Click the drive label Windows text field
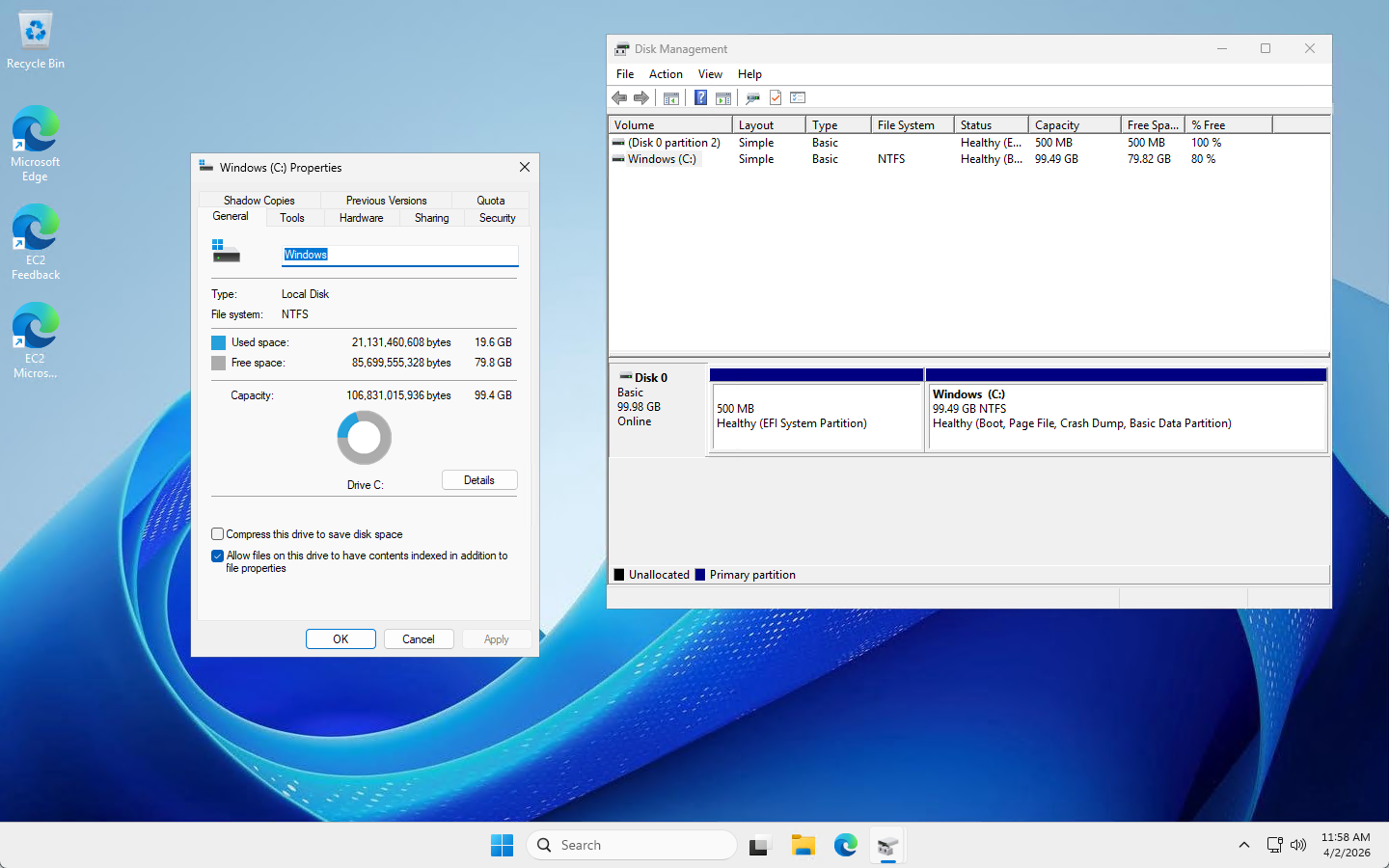This screenshot has height=868, width=1389. 400,255
